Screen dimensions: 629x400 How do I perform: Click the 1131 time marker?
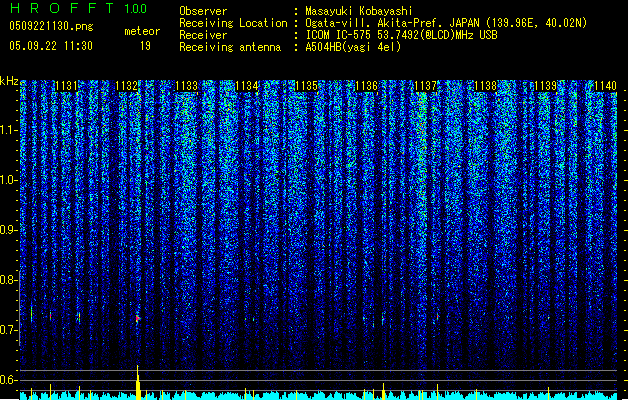[x=66, y=86]
